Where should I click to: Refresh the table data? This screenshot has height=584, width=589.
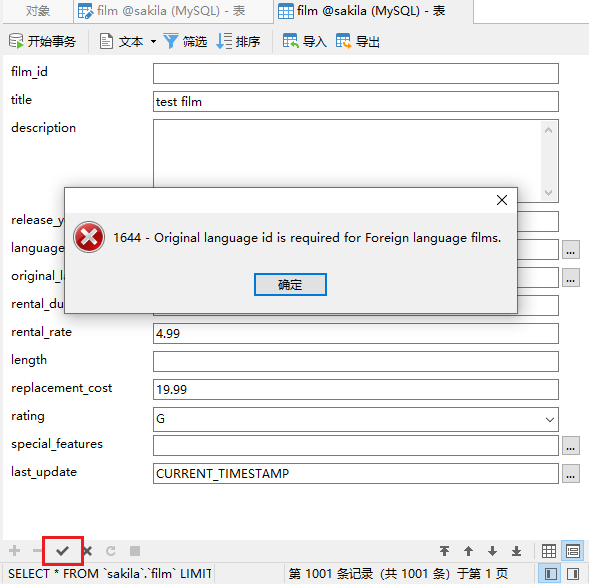click(111, 551)
